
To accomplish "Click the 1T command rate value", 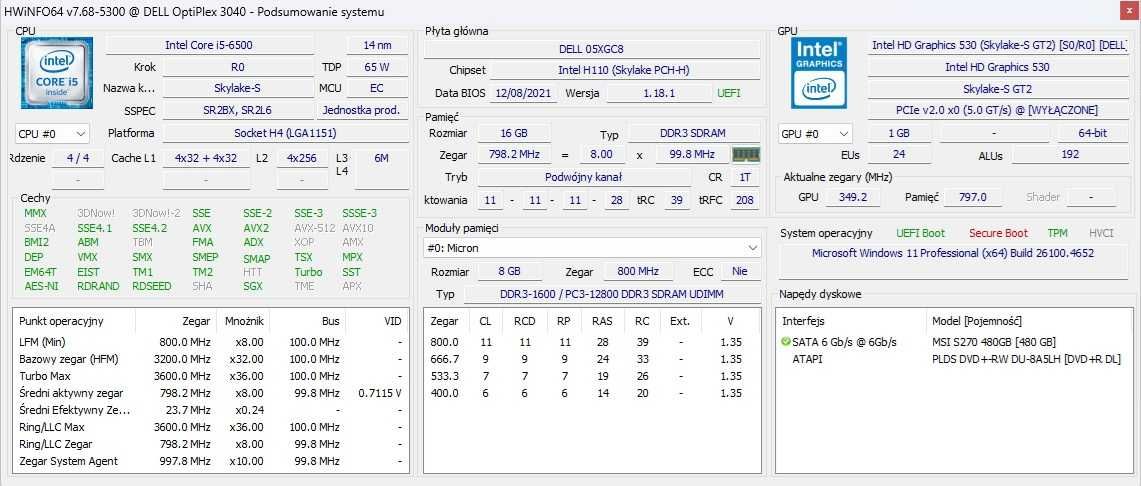I will 744,177.
